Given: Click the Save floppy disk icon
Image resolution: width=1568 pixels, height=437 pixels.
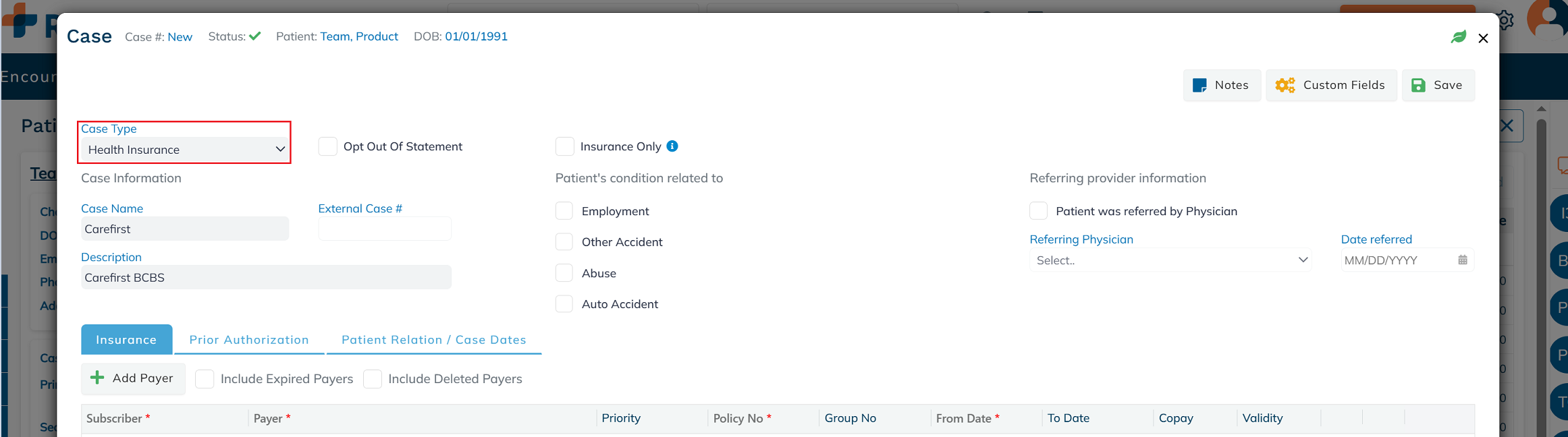Looking at the screenshot, I should point(1418,86).
